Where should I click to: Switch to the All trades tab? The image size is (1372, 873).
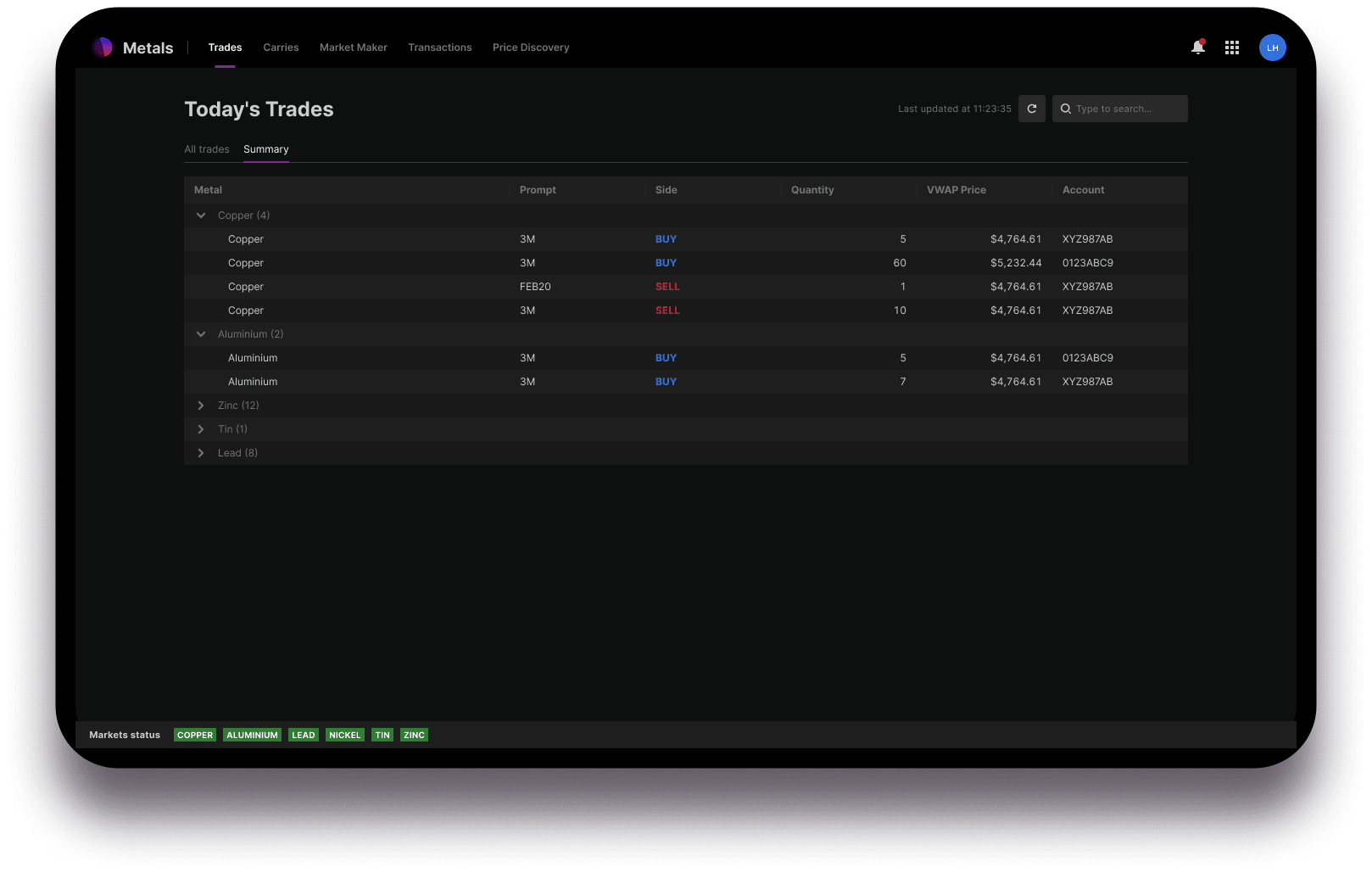(x=207, y=149)
